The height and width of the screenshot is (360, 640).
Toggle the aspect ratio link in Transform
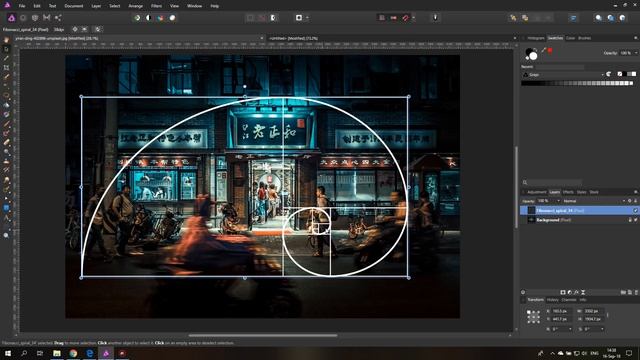point(607,315)
